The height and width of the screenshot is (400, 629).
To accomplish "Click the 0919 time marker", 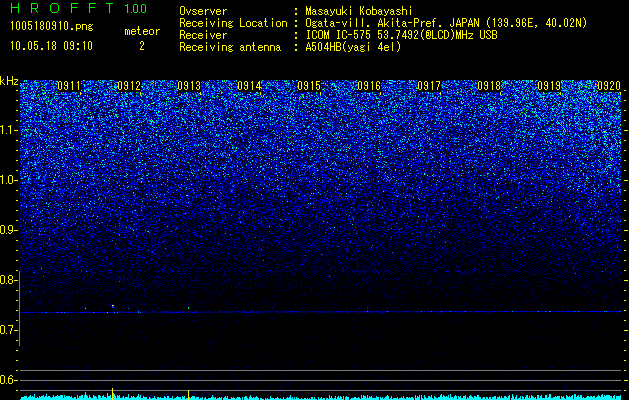I will pyautogui.click(x=549, y=86).
